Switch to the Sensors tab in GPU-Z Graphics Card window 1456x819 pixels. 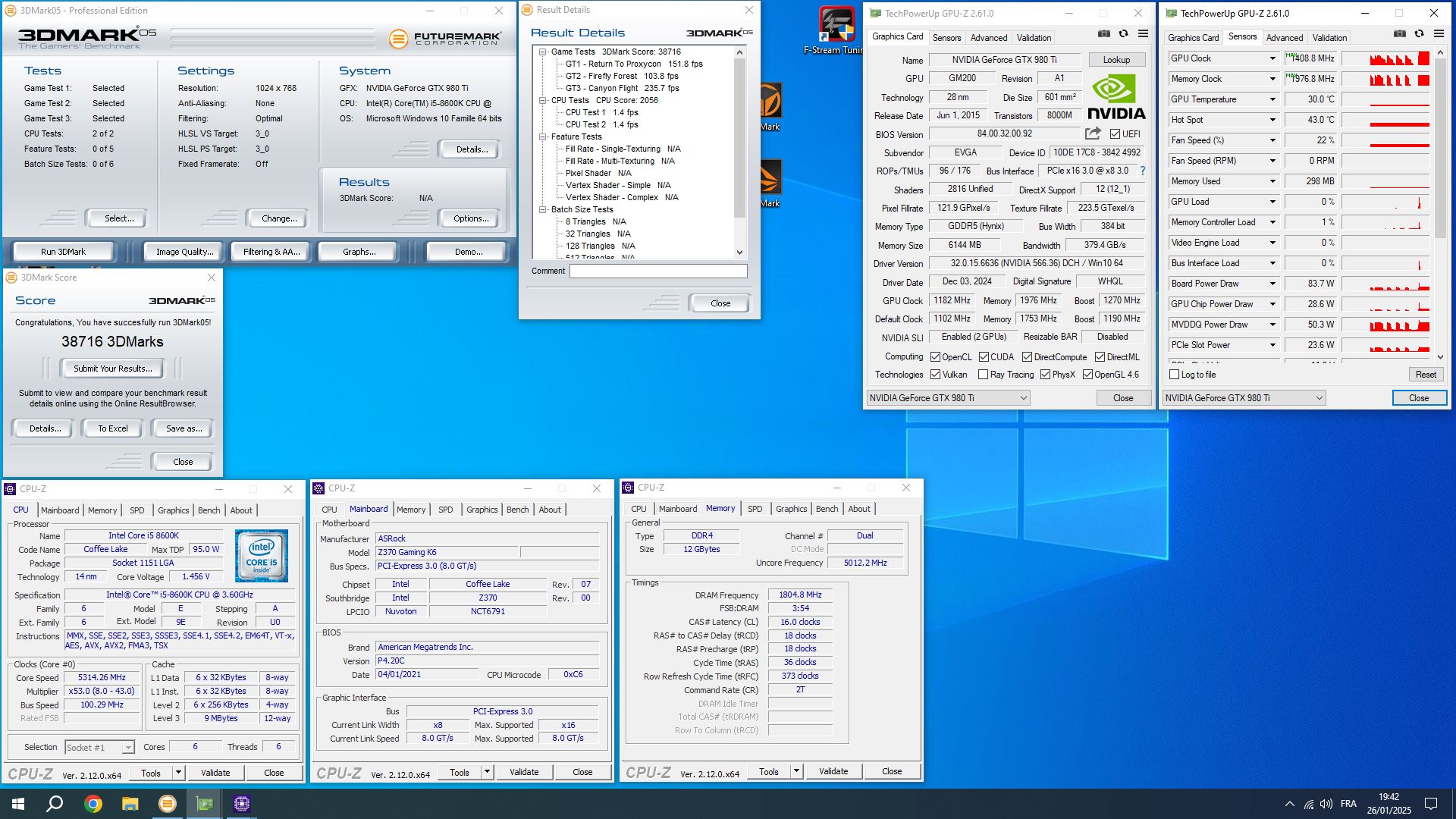tap(946, 37)
